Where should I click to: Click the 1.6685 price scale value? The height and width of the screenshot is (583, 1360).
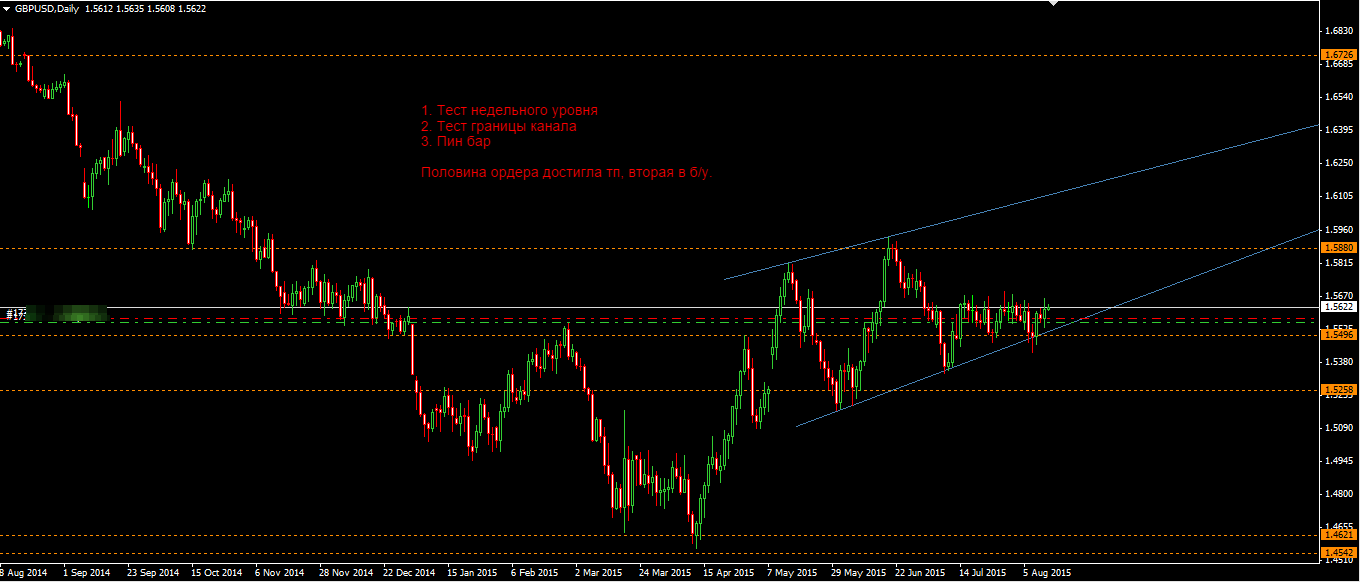click(1339, 65)
